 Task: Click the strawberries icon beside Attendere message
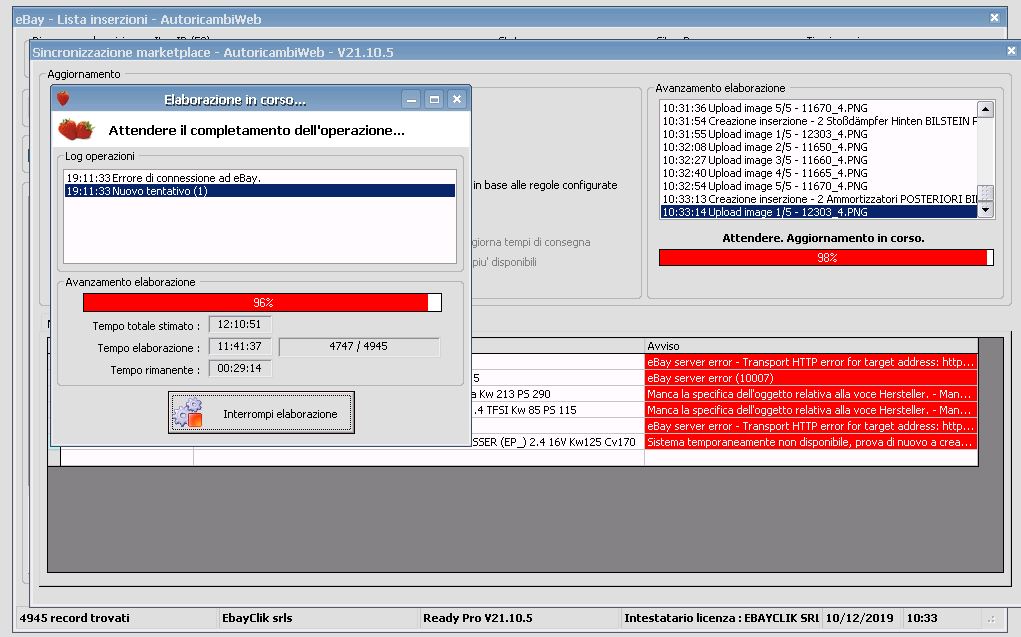tap(76, 129)
